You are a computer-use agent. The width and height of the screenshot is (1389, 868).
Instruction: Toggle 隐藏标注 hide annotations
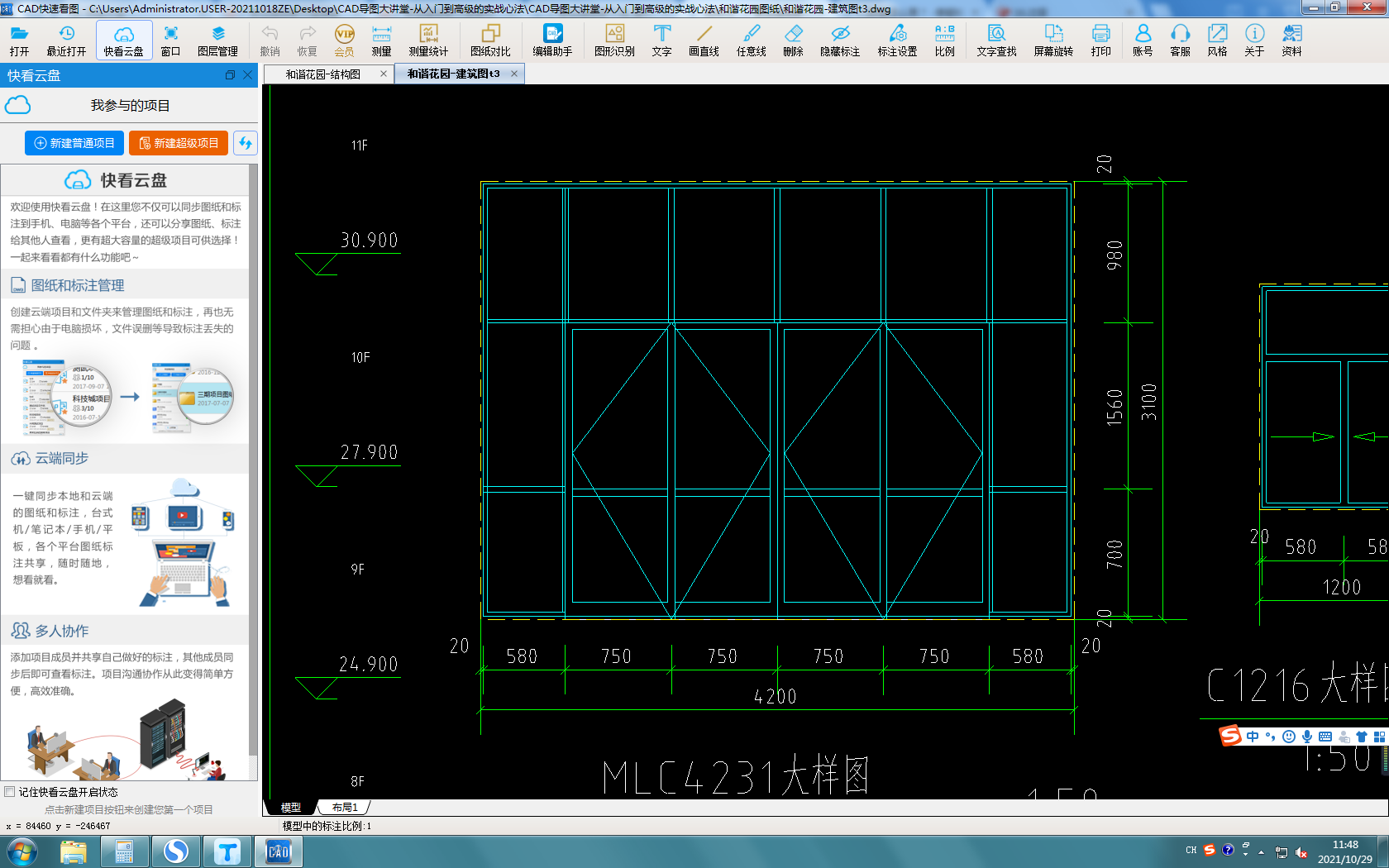(840, 40)
